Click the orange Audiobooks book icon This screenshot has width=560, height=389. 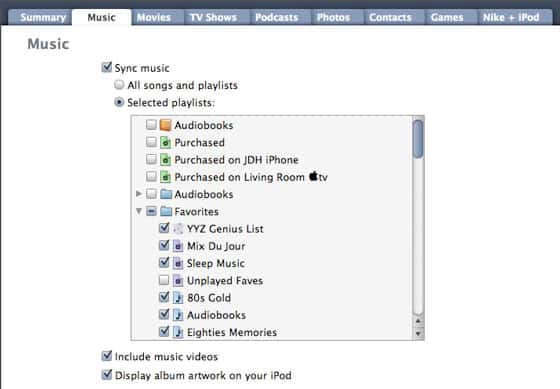[165, 125]
